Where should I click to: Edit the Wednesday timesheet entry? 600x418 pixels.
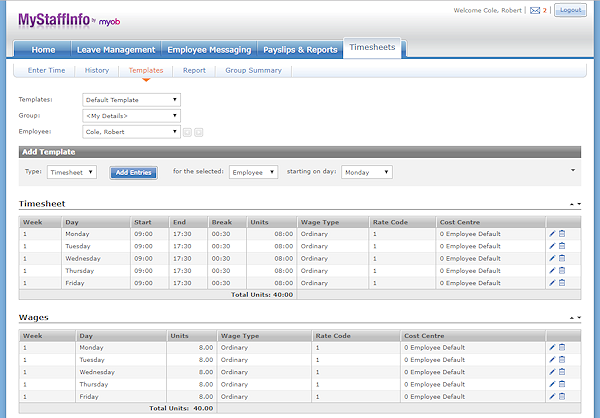click(552, 258)
